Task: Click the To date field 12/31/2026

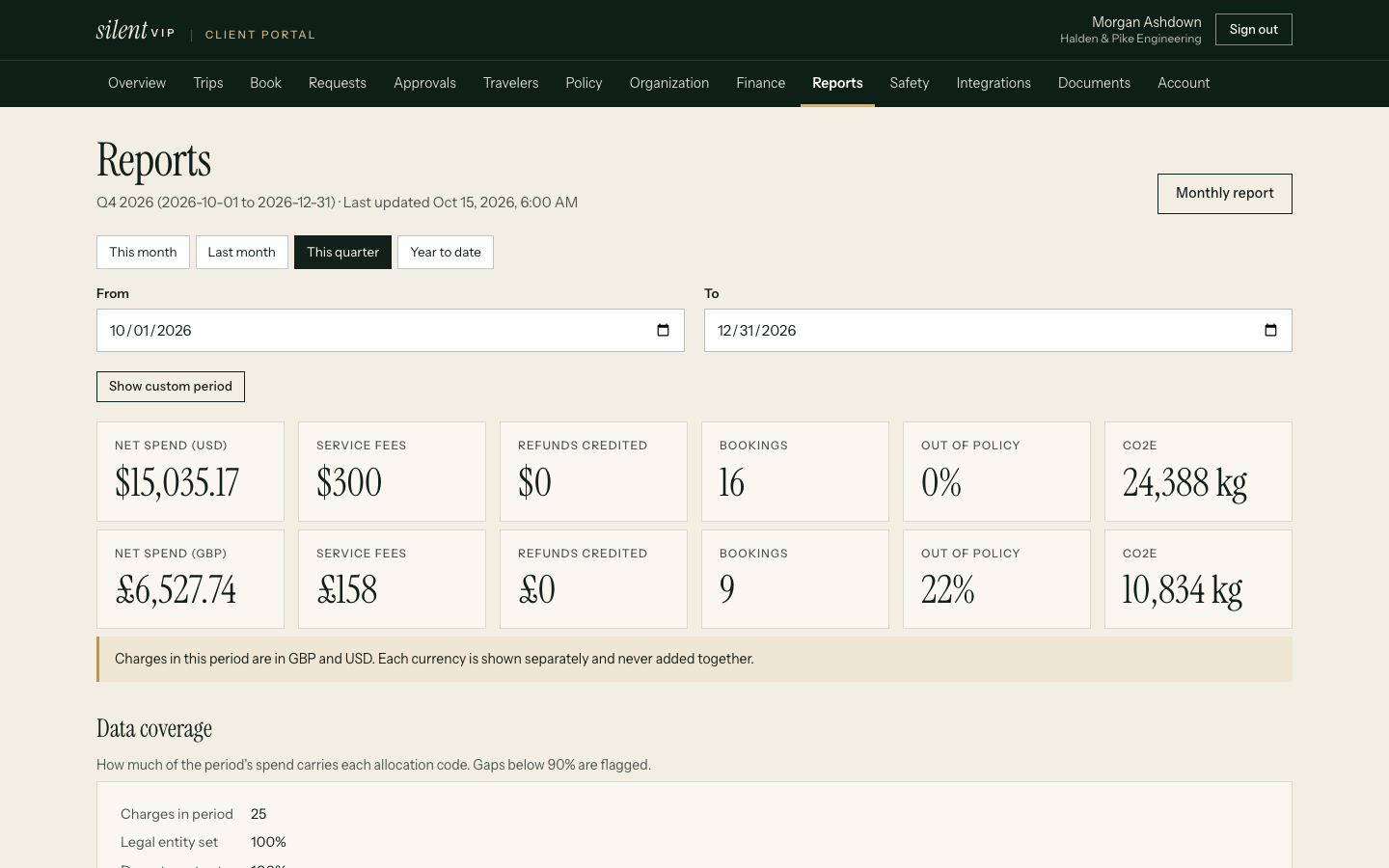Action: [998, 331]
